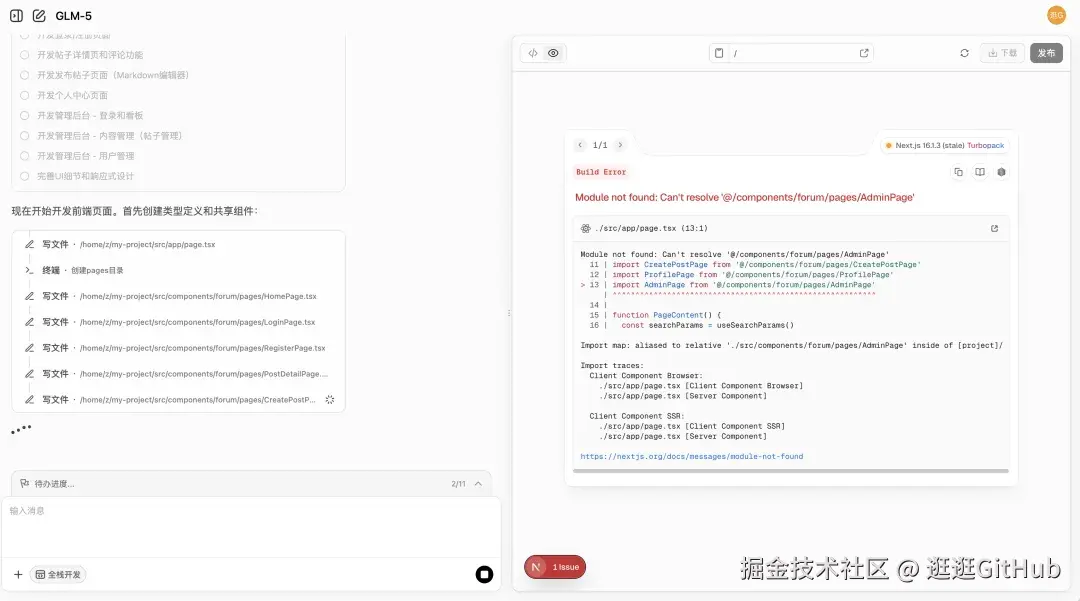Copy the build error details

point(958,172)
